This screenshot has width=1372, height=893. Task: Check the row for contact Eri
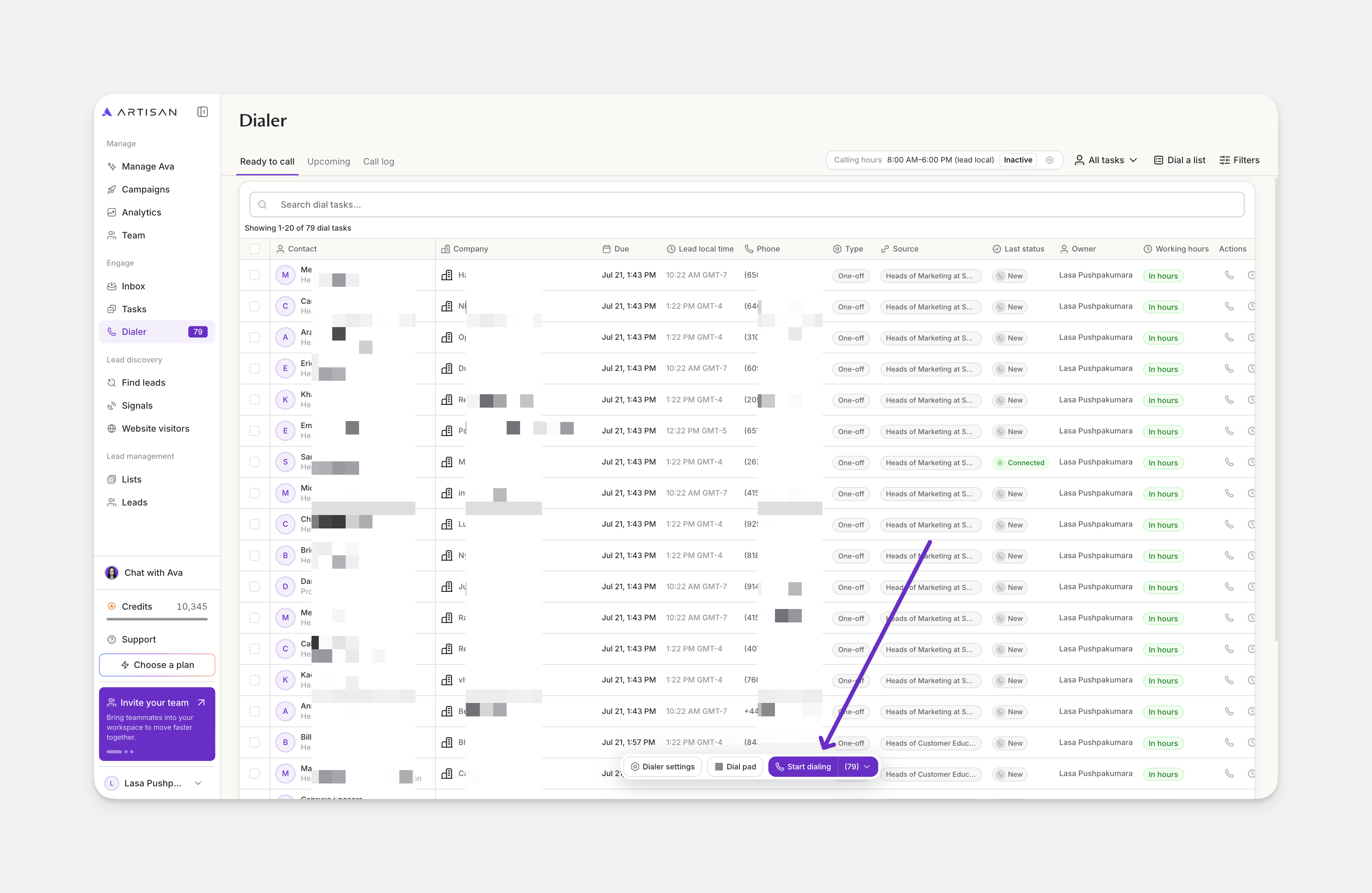click(x=254, y=369)
